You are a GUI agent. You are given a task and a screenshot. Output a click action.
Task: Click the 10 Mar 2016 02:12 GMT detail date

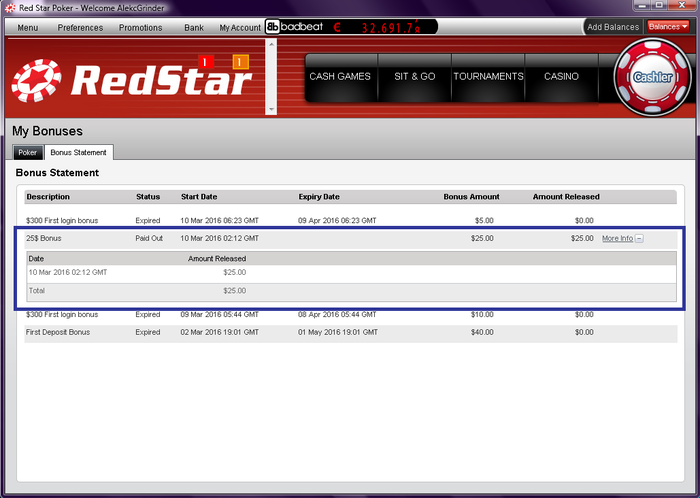tap(68, 272)
